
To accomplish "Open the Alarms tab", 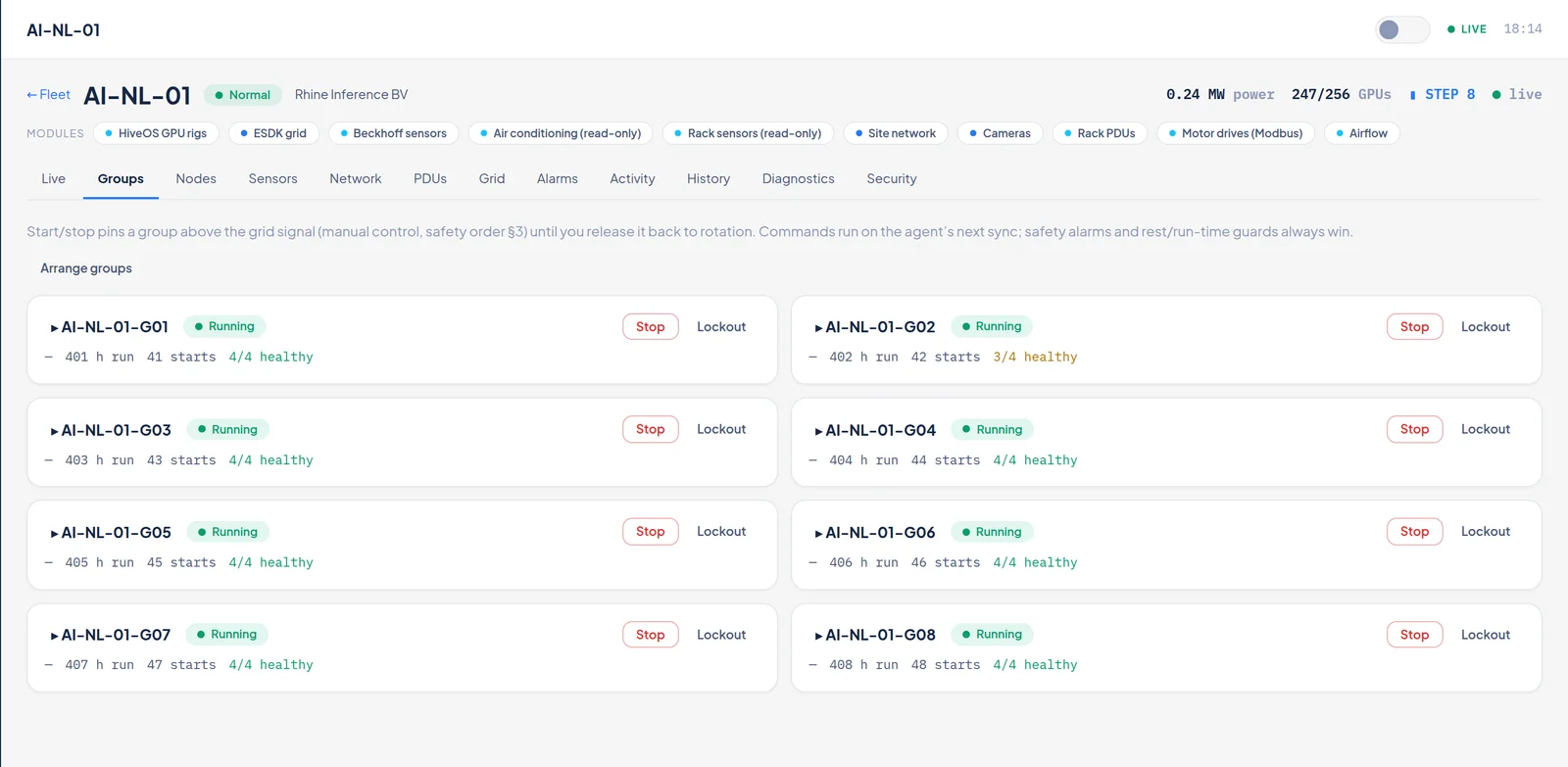I will click(558, 178).
